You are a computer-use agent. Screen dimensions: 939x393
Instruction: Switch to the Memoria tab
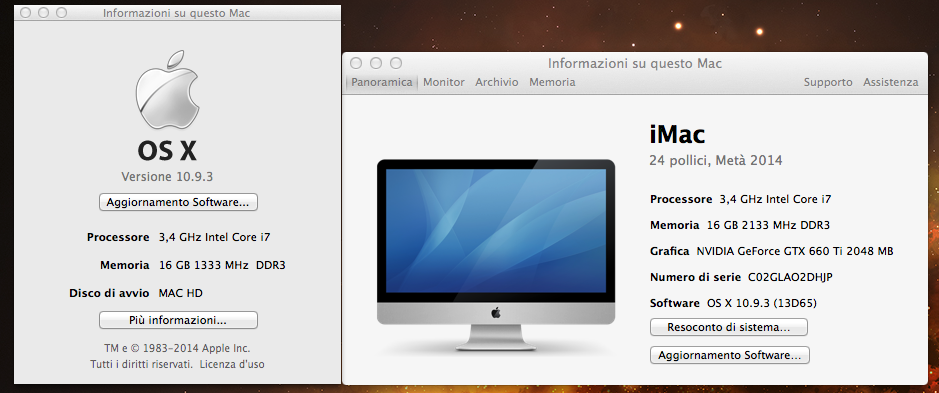coord(552,82)
